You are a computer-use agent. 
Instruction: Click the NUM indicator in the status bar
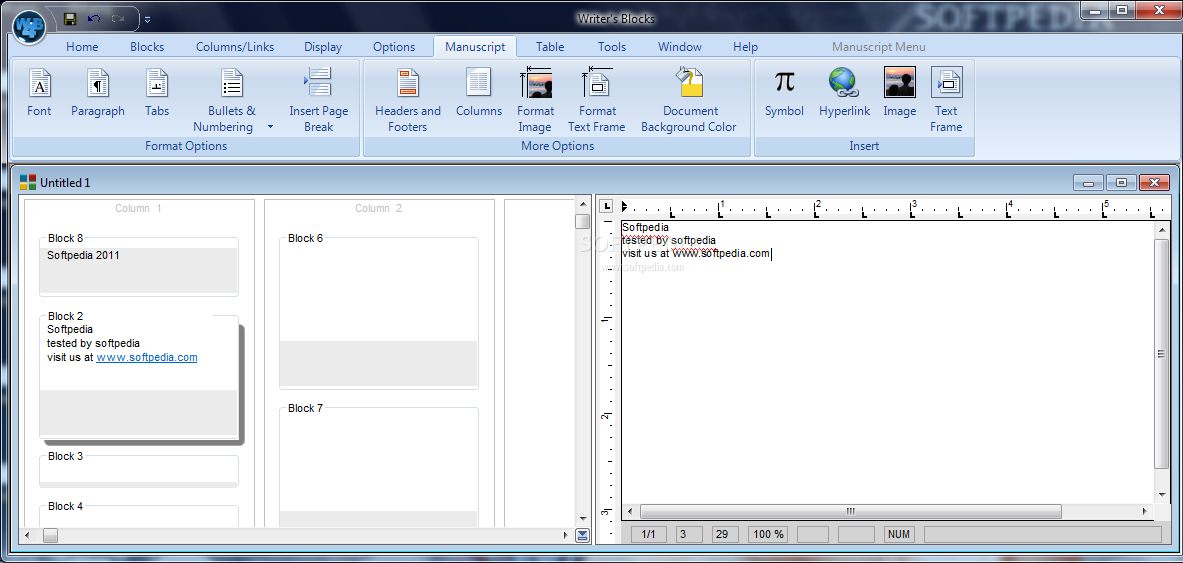(x=899, y=534)
